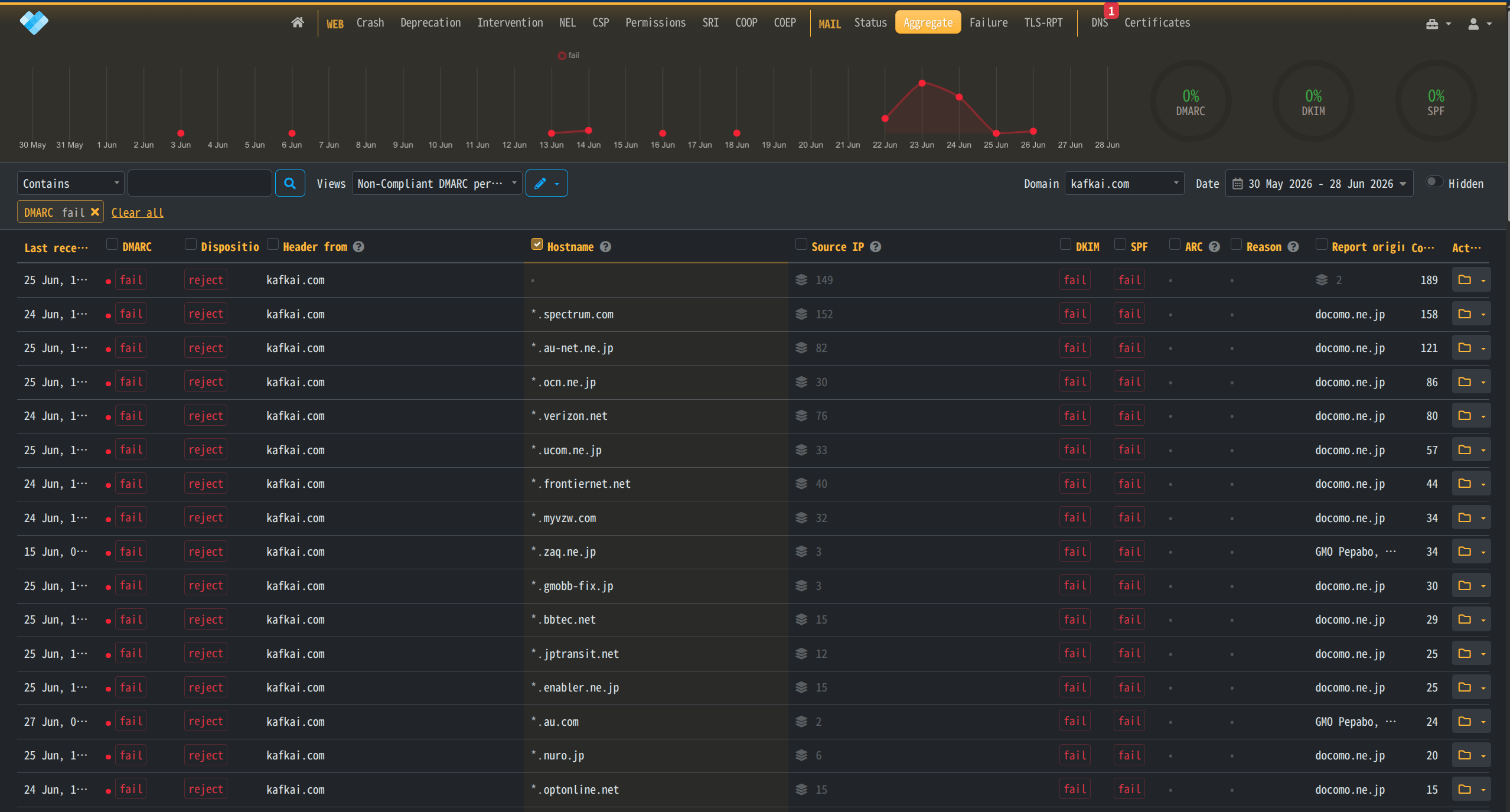Viewport: 1510px width, 812px height.
Task: Open the TLS-RPT tab
Action: coord(1043,22)
